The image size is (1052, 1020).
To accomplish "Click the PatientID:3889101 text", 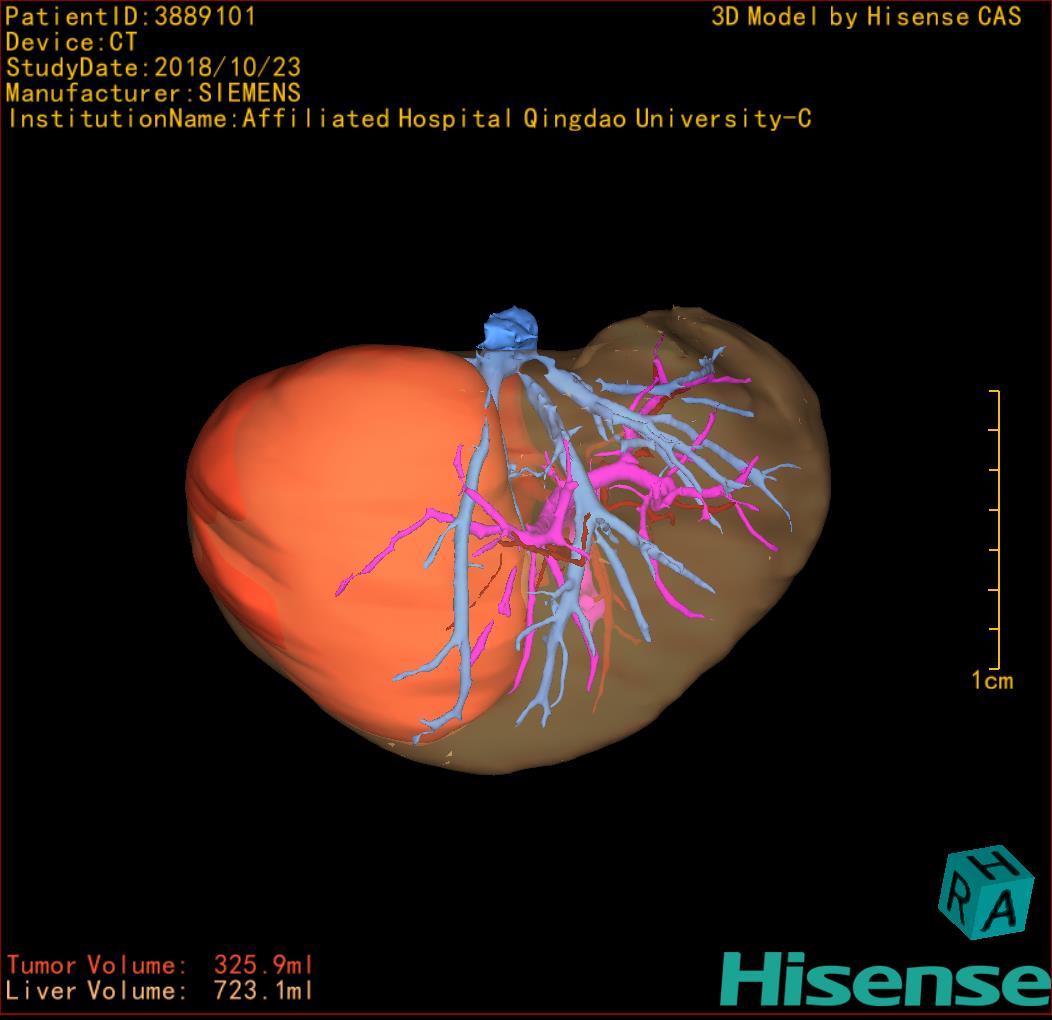I will click(x=131, y=17).
